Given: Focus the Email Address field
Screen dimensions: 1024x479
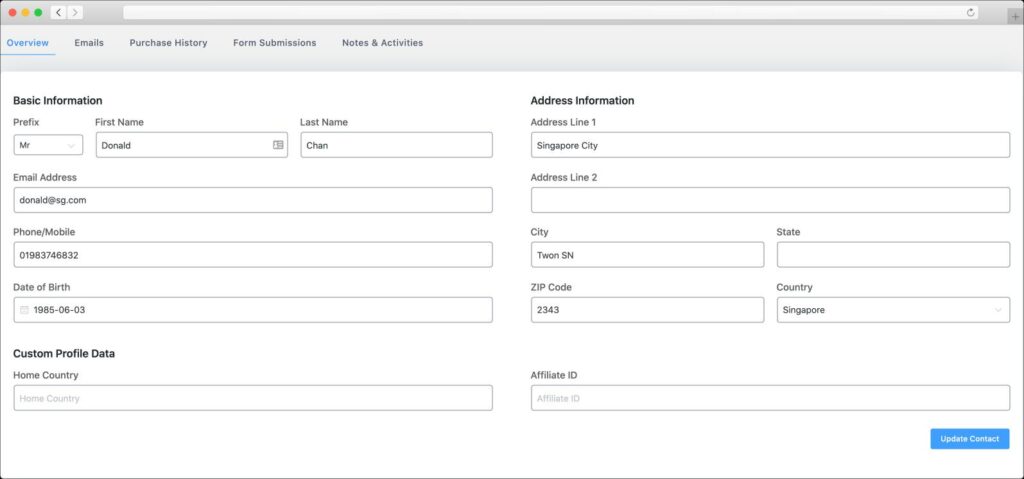Looking at the screenshot, I should click(x=253, y=200).
